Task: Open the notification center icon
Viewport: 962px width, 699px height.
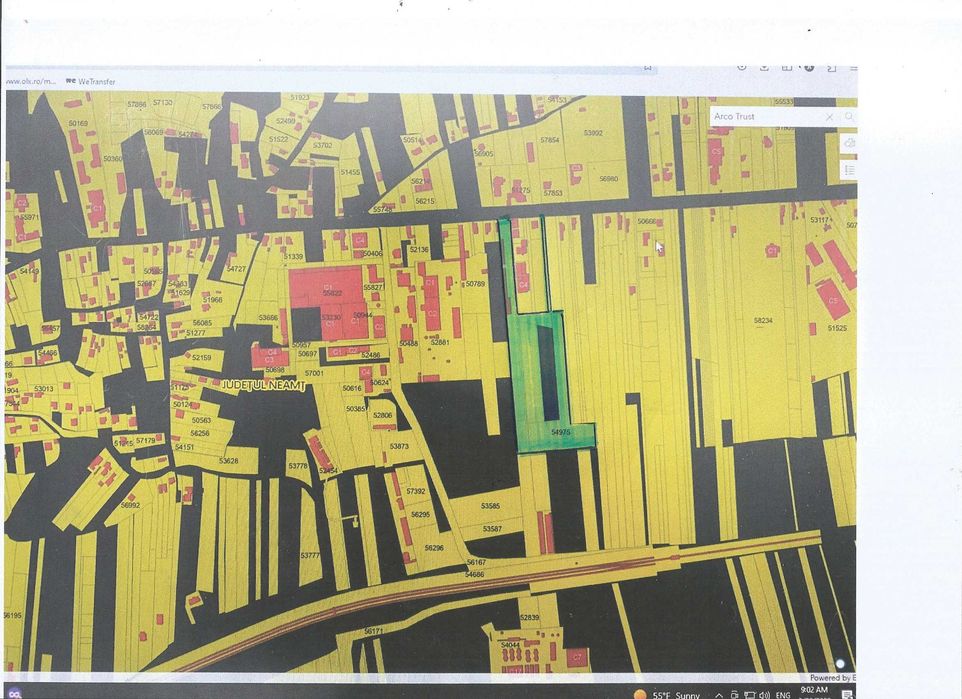Action: coord(847,695)
